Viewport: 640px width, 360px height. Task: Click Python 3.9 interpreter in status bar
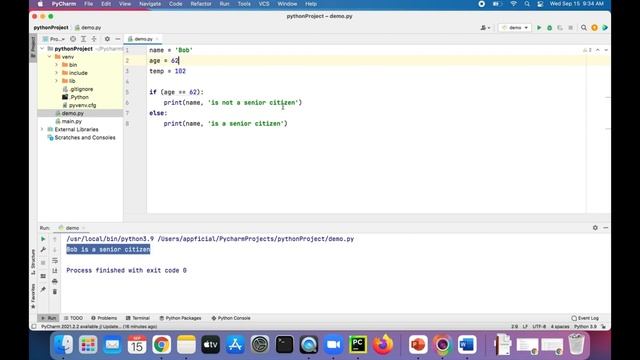click(x=585, y=327)
